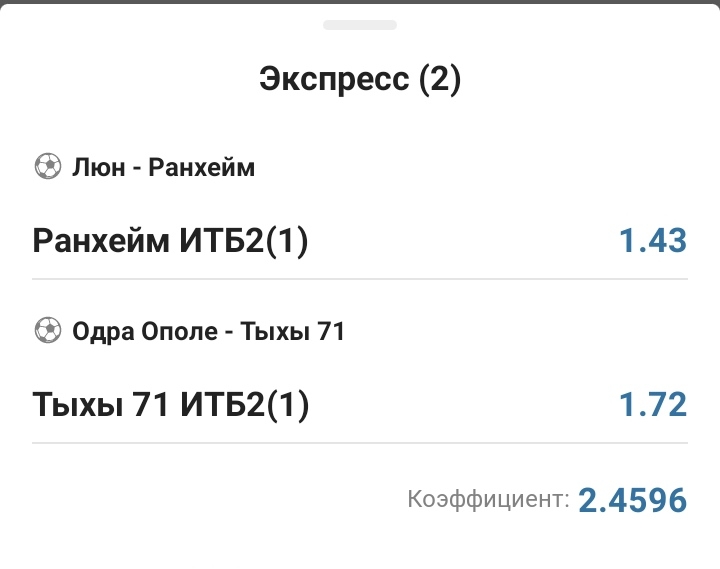This screenshot has height=569, width=720.
Task: Select Ранхейм in the Люн - Ранхейм match title
Action: [x=201, y=167]
